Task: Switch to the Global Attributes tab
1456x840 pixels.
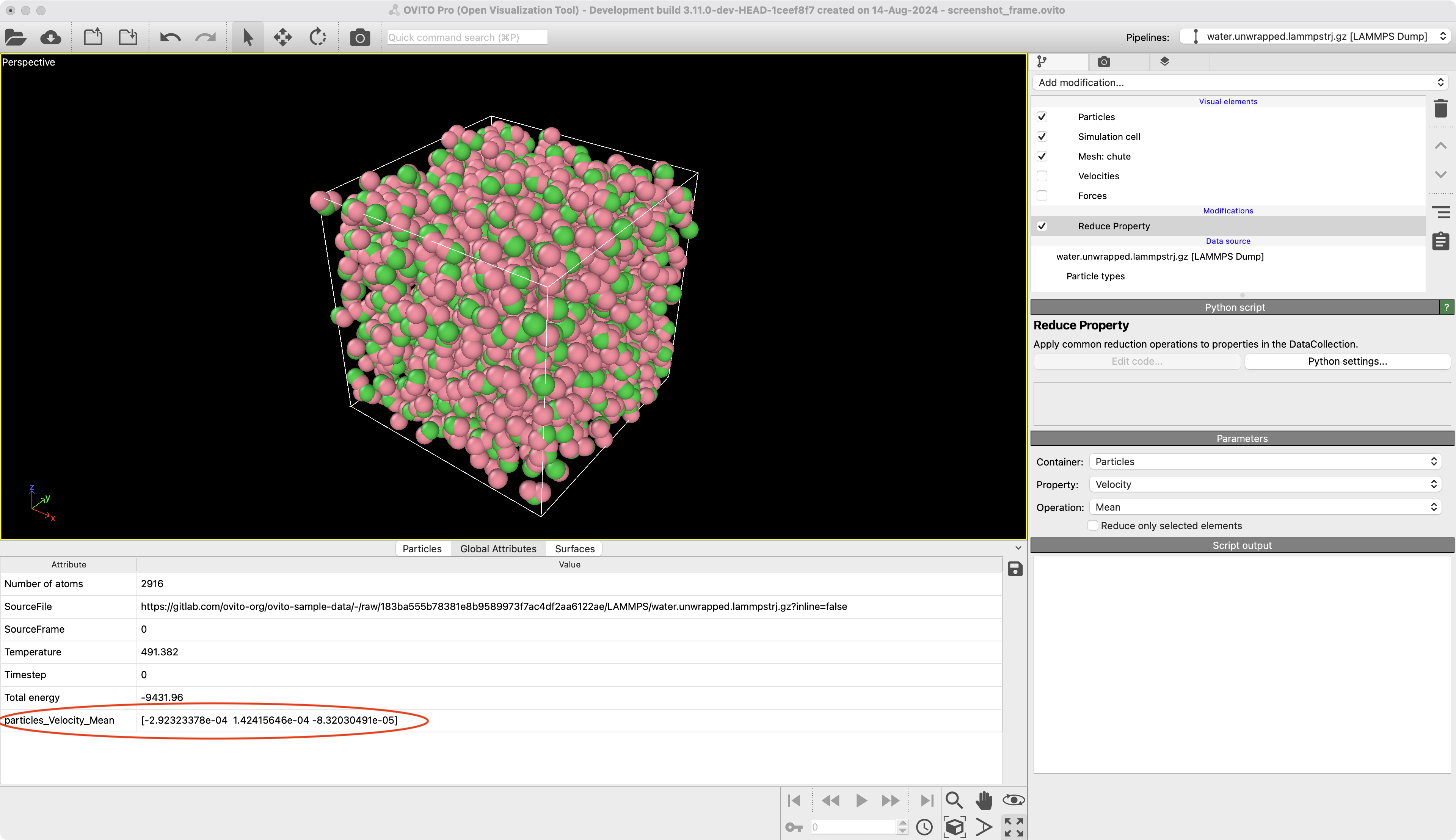Action: click(498, 549)
